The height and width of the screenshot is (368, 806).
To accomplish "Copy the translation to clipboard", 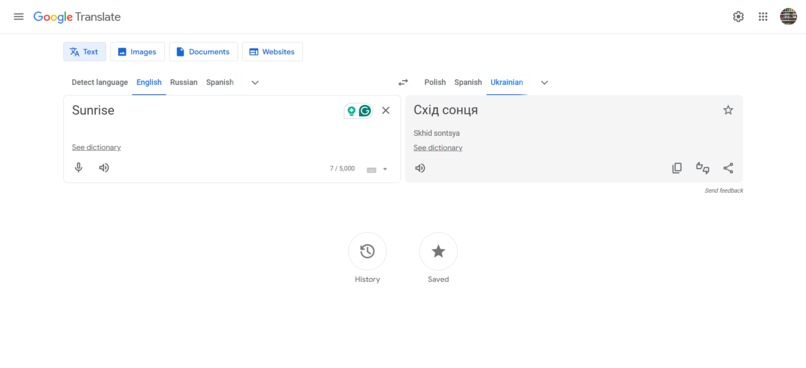I will coord(677,168).
